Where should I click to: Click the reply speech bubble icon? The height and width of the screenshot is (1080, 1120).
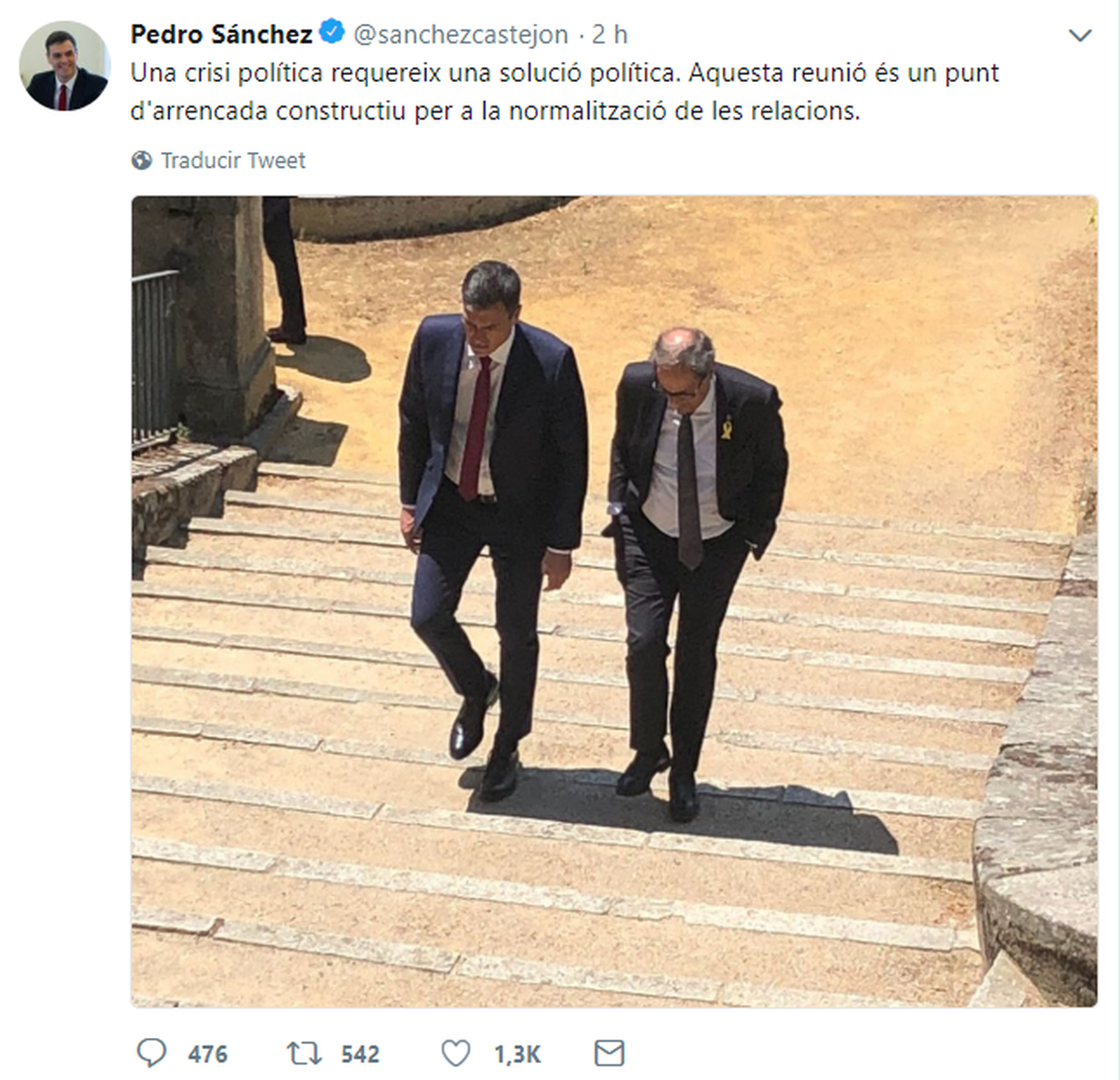pyautogui.click(x=151, y=1053)
